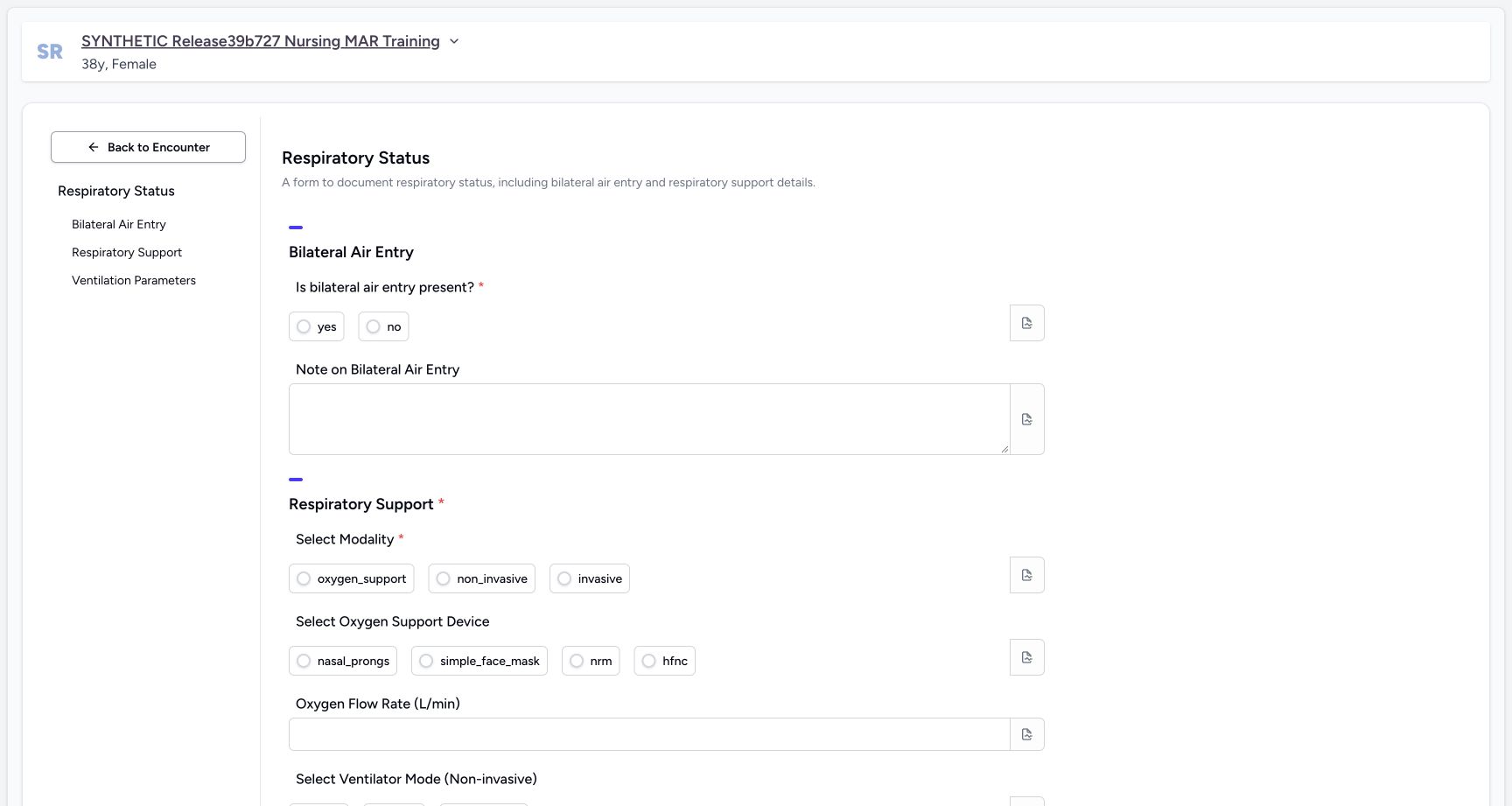
Task: Jump to Respiratory Support section in sidebar
Action: tap(127, 252)
